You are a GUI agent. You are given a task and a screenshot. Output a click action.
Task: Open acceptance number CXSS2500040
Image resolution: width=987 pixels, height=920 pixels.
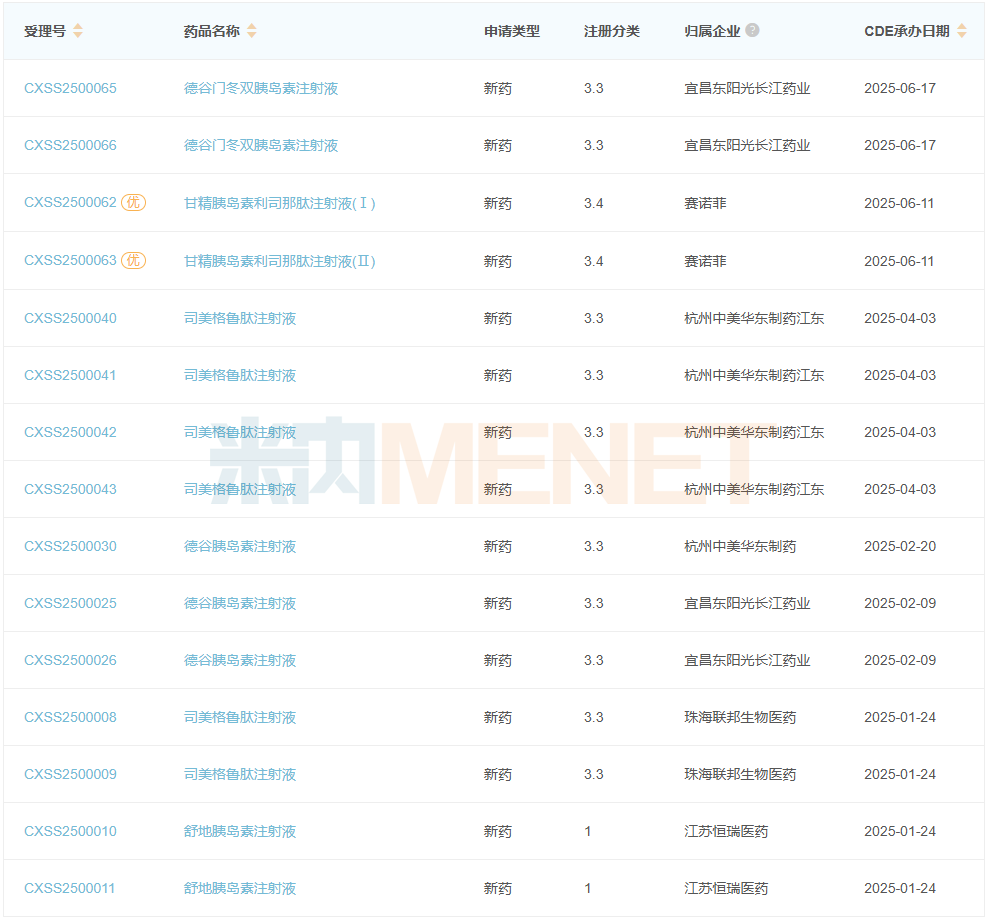click(x=70, y=318)
